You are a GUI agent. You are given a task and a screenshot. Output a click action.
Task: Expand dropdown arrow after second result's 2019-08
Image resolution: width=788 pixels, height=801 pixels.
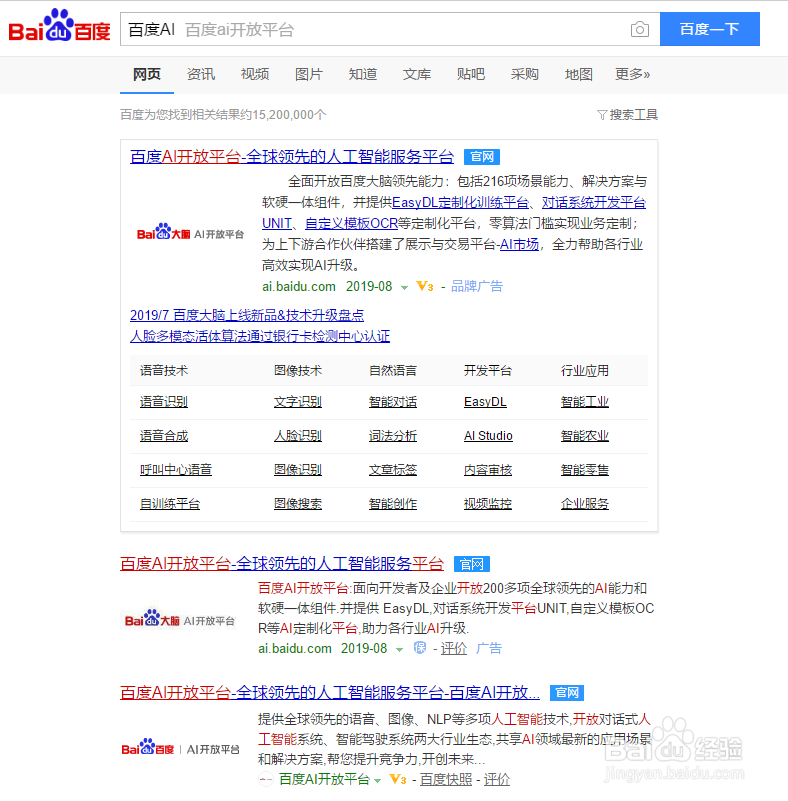(399, 650)
